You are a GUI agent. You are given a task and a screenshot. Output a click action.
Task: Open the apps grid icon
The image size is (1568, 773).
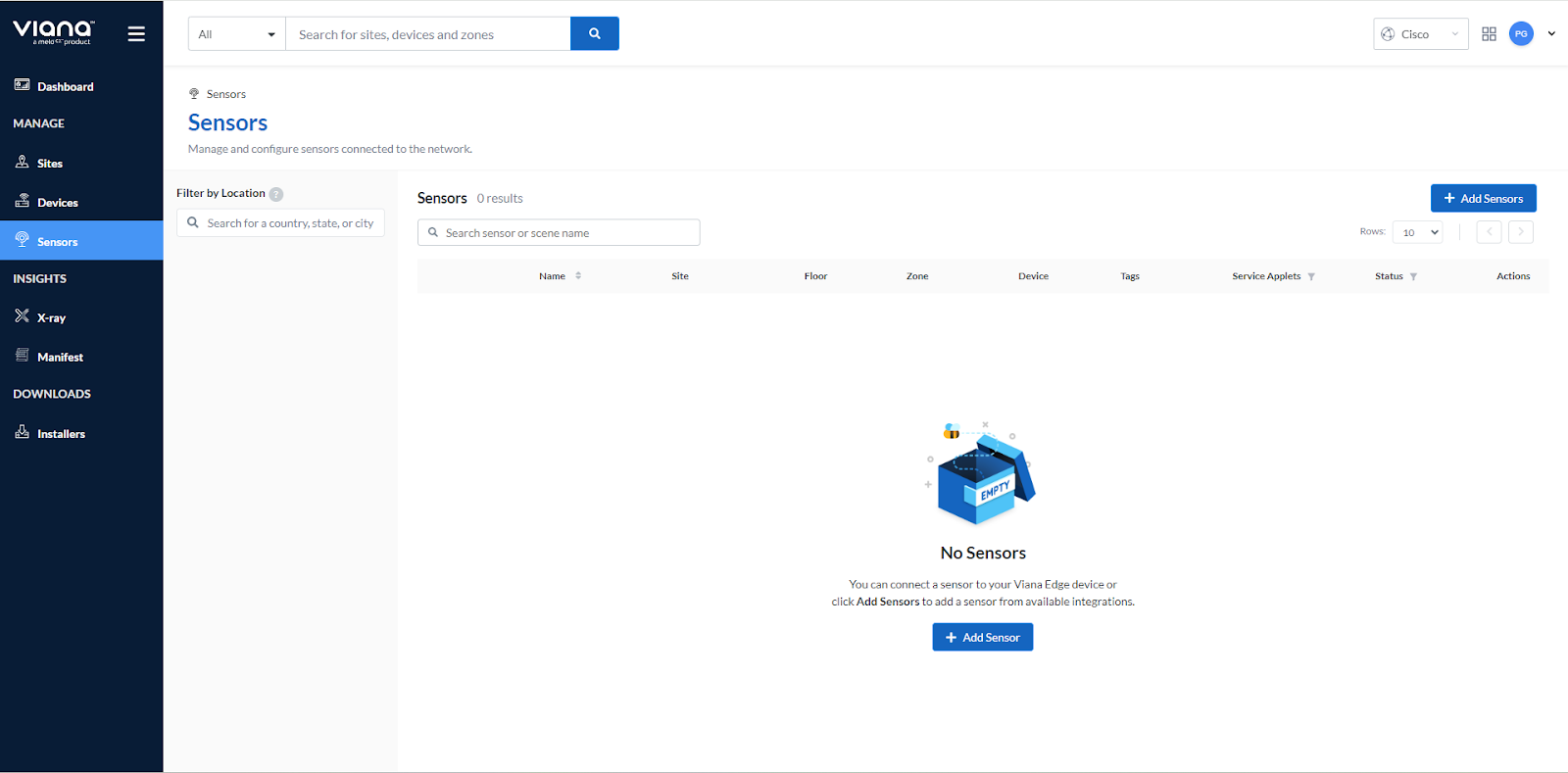1489,34
